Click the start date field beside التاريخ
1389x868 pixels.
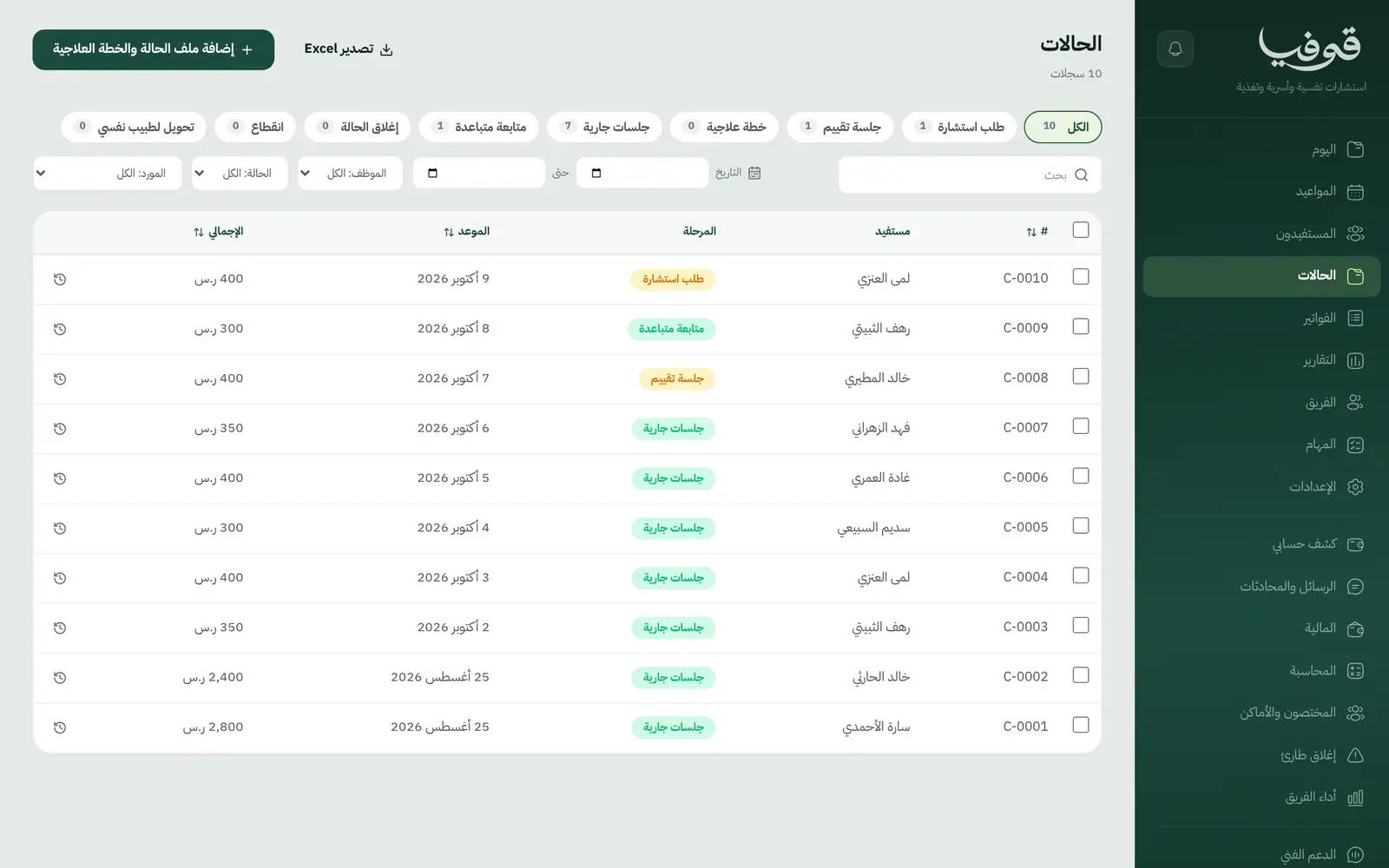tap(642, 174)
